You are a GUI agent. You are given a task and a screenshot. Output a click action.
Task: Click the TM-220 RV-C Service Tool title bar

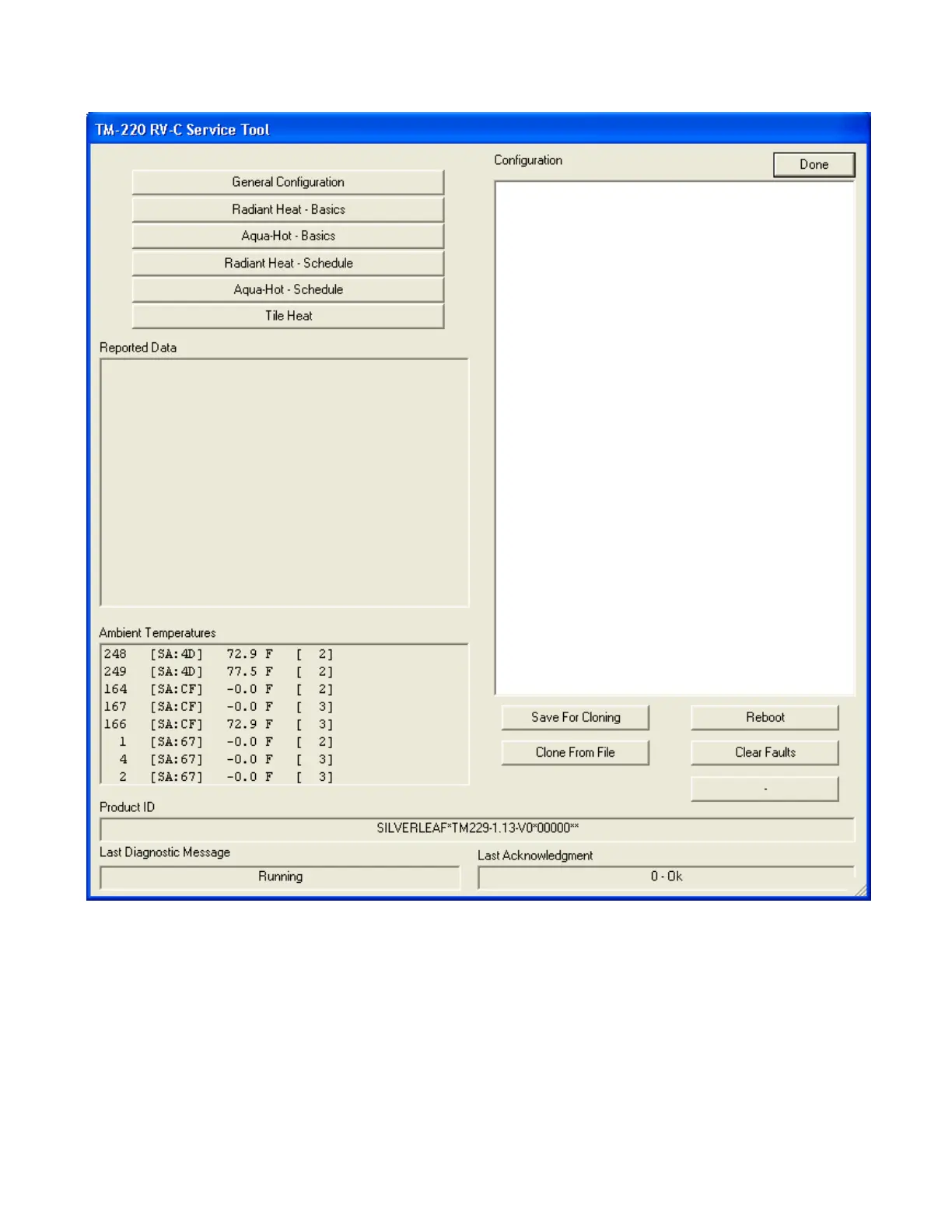click(x=478, y=129)
